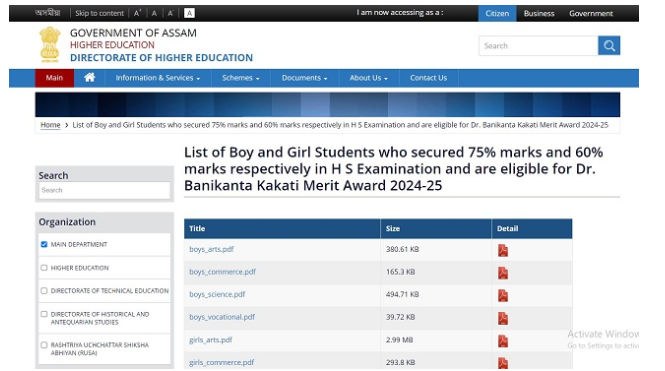665x371 pixels.
Task: Click the sidebar Search input field
Action: [104, 190]
